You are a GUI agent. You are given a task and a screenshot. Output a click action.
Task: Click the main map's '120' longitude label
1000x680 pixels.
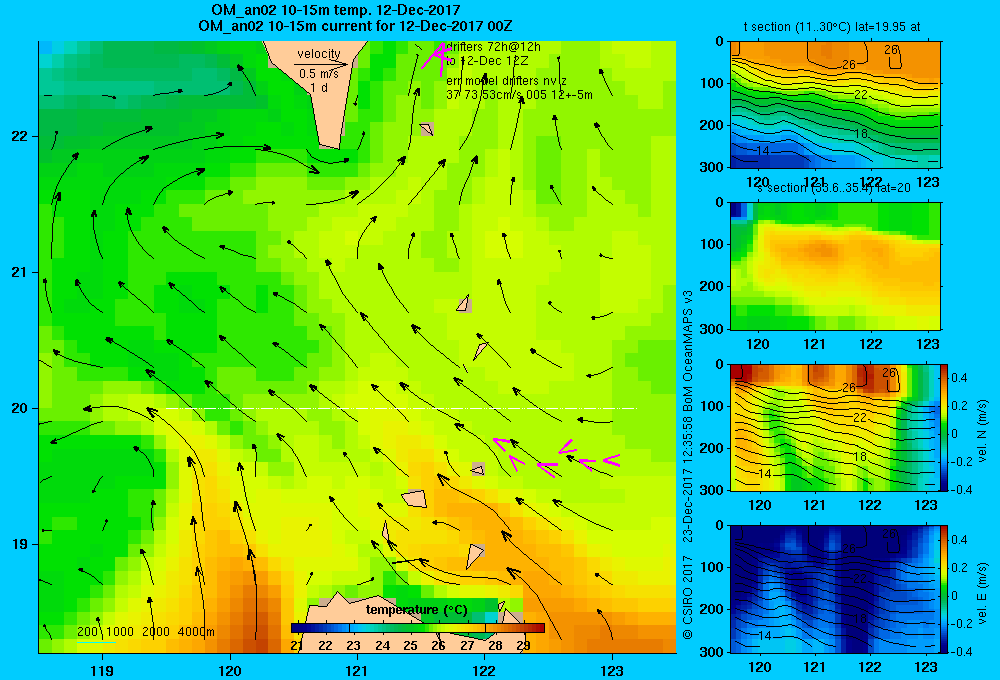click(230, 670)
